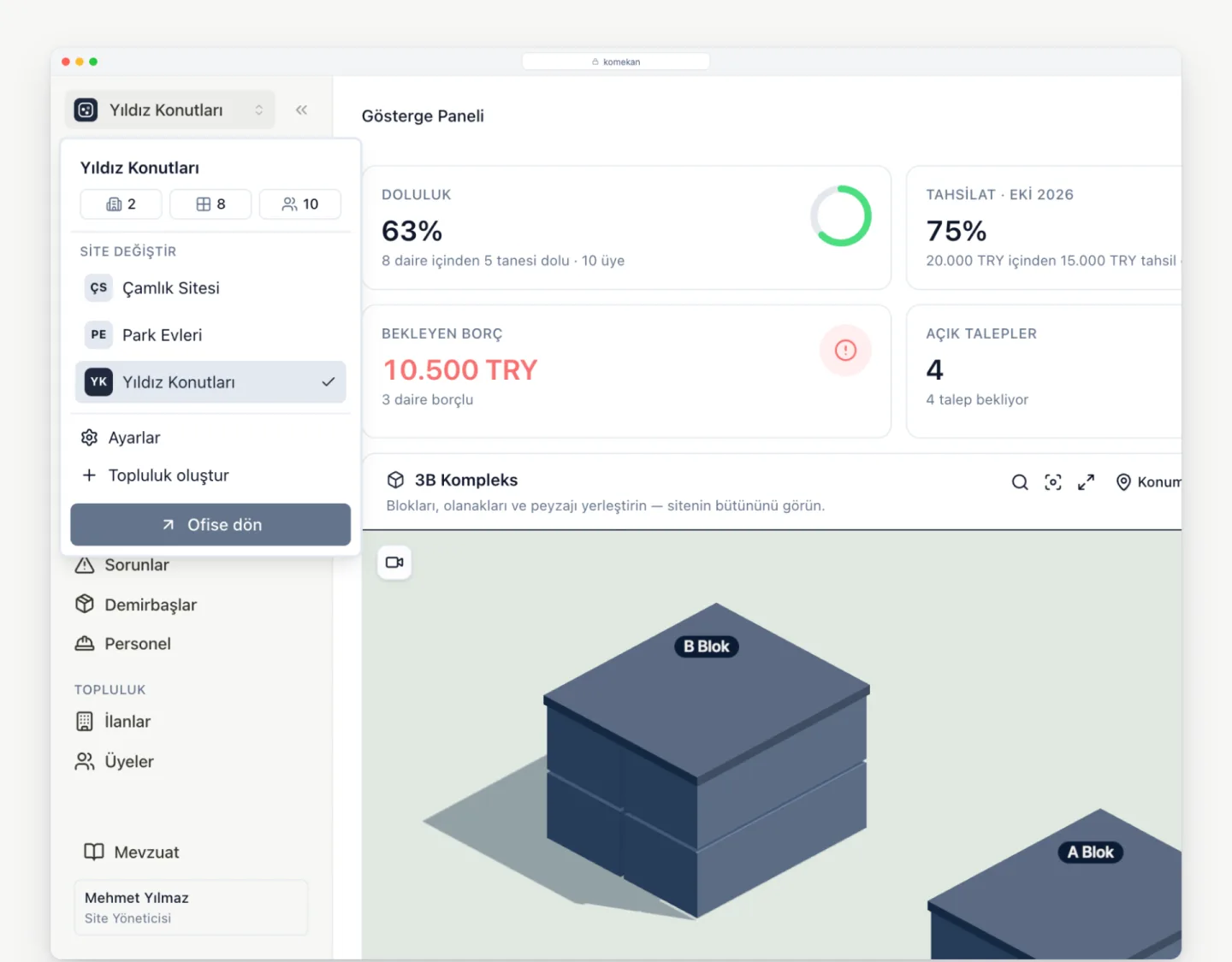The height and width of the screenshot is (962, 1232).
Task: Click the Mevzuat book icon
Action: [94, 852]
